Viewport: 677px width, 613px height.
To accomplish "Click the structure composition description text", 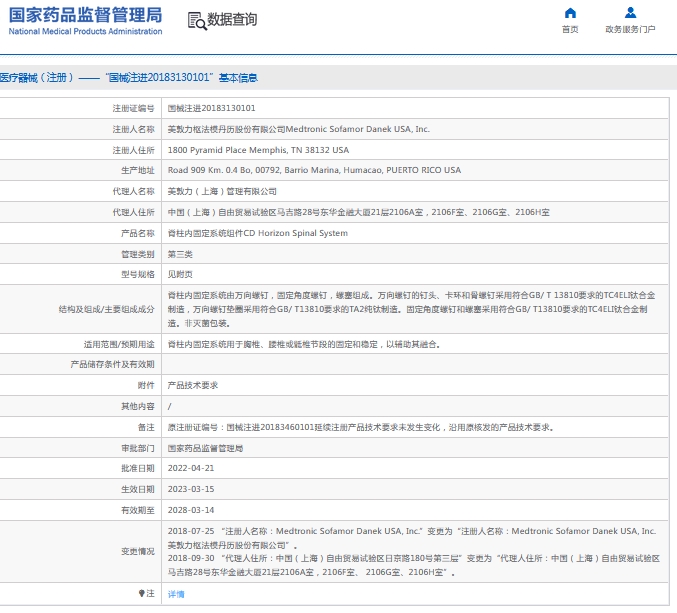I will tap(411, 309).
